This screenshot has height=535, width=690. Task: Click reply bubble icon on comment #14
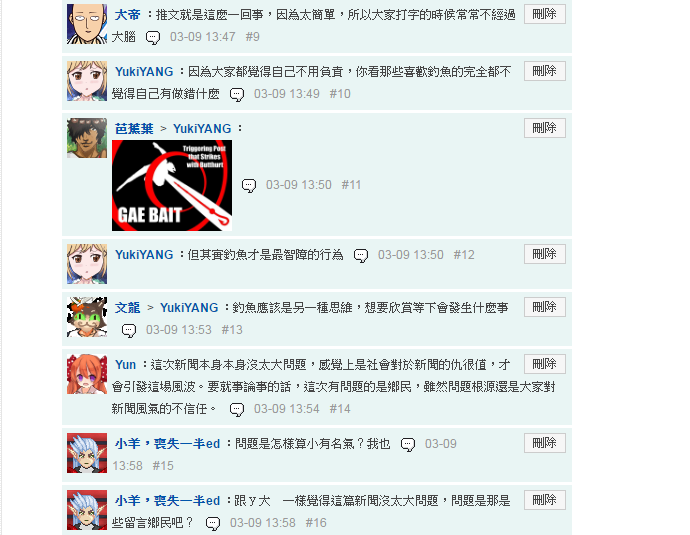coord(237,410)
